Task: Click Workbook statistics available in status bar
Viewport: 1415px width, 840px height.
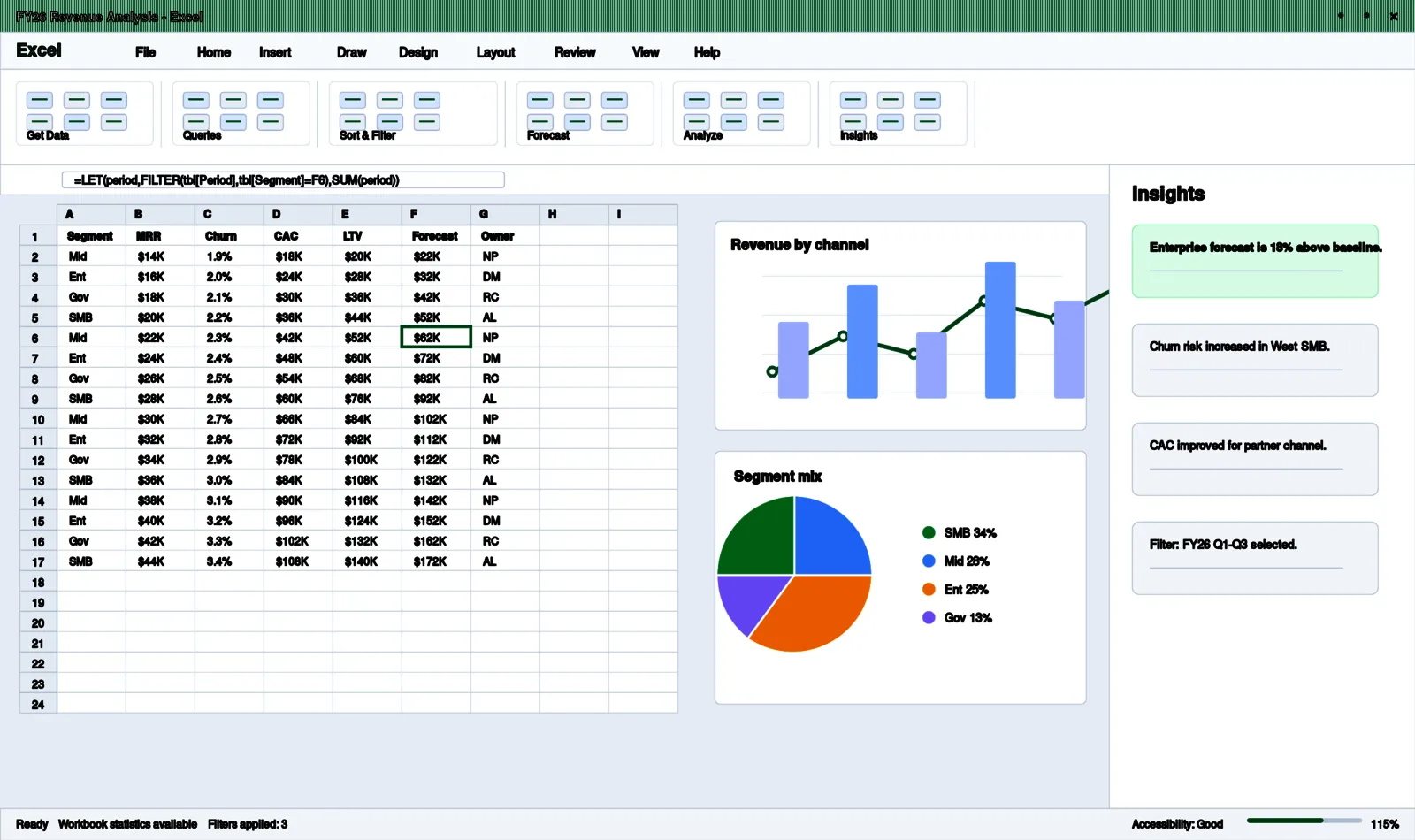Action: (x=127, y=824)
